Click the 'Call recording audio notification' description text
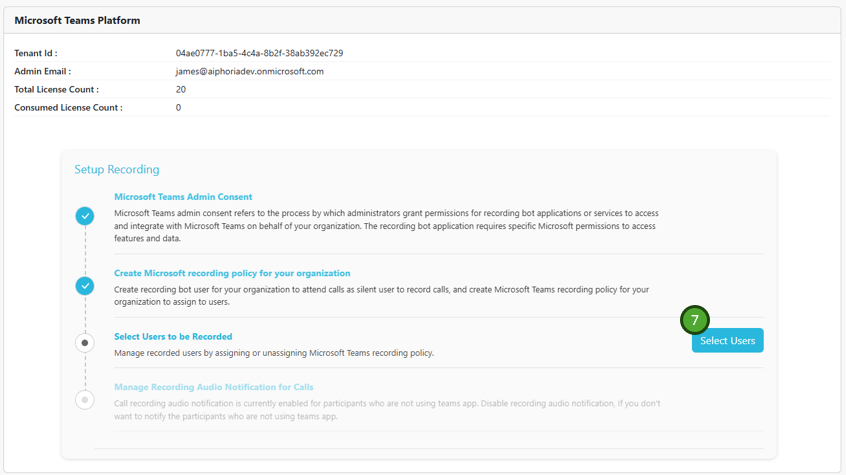 click(387, 410)
